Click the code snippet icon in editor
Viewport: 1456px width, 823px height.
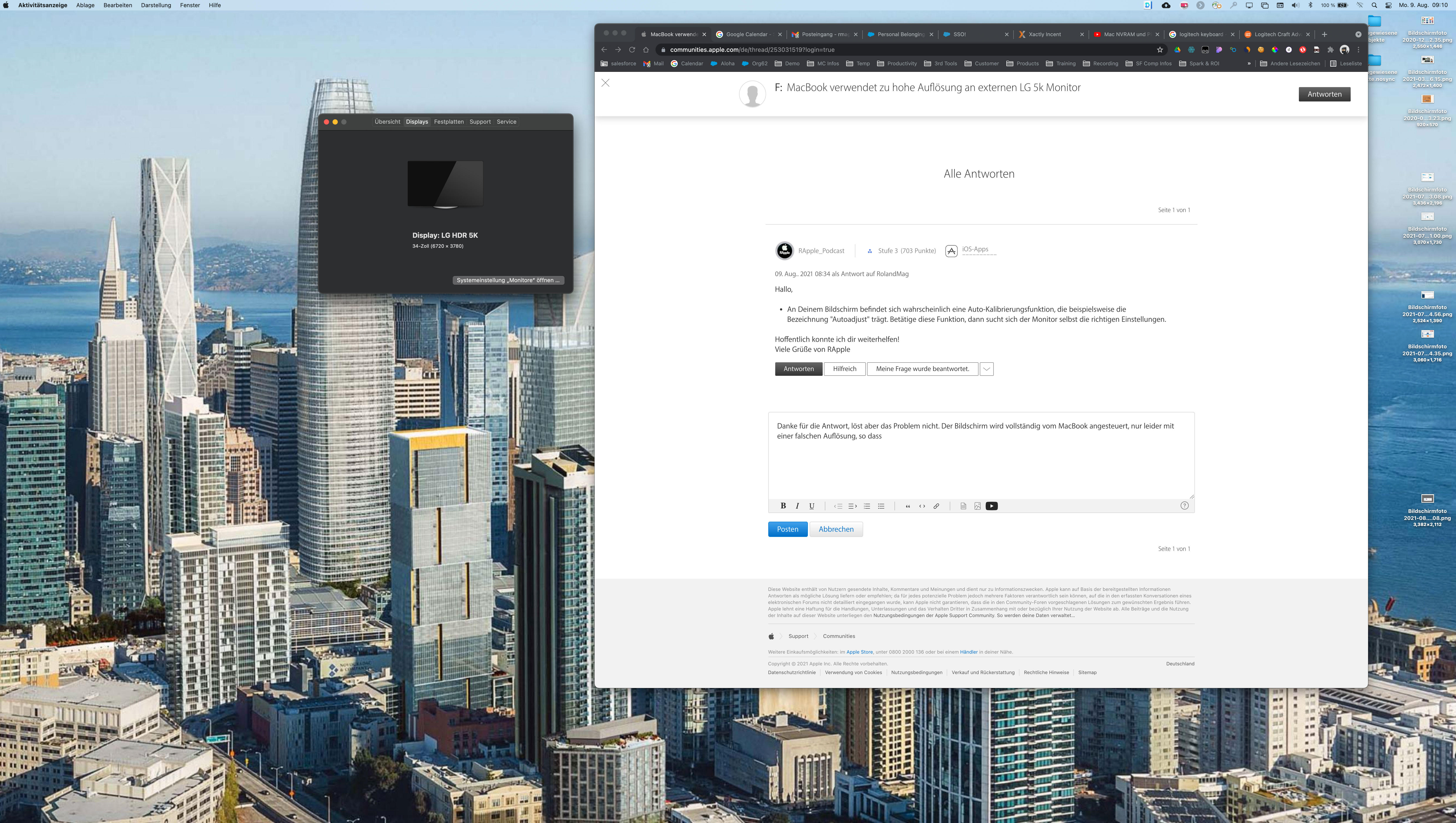point(922,506)
